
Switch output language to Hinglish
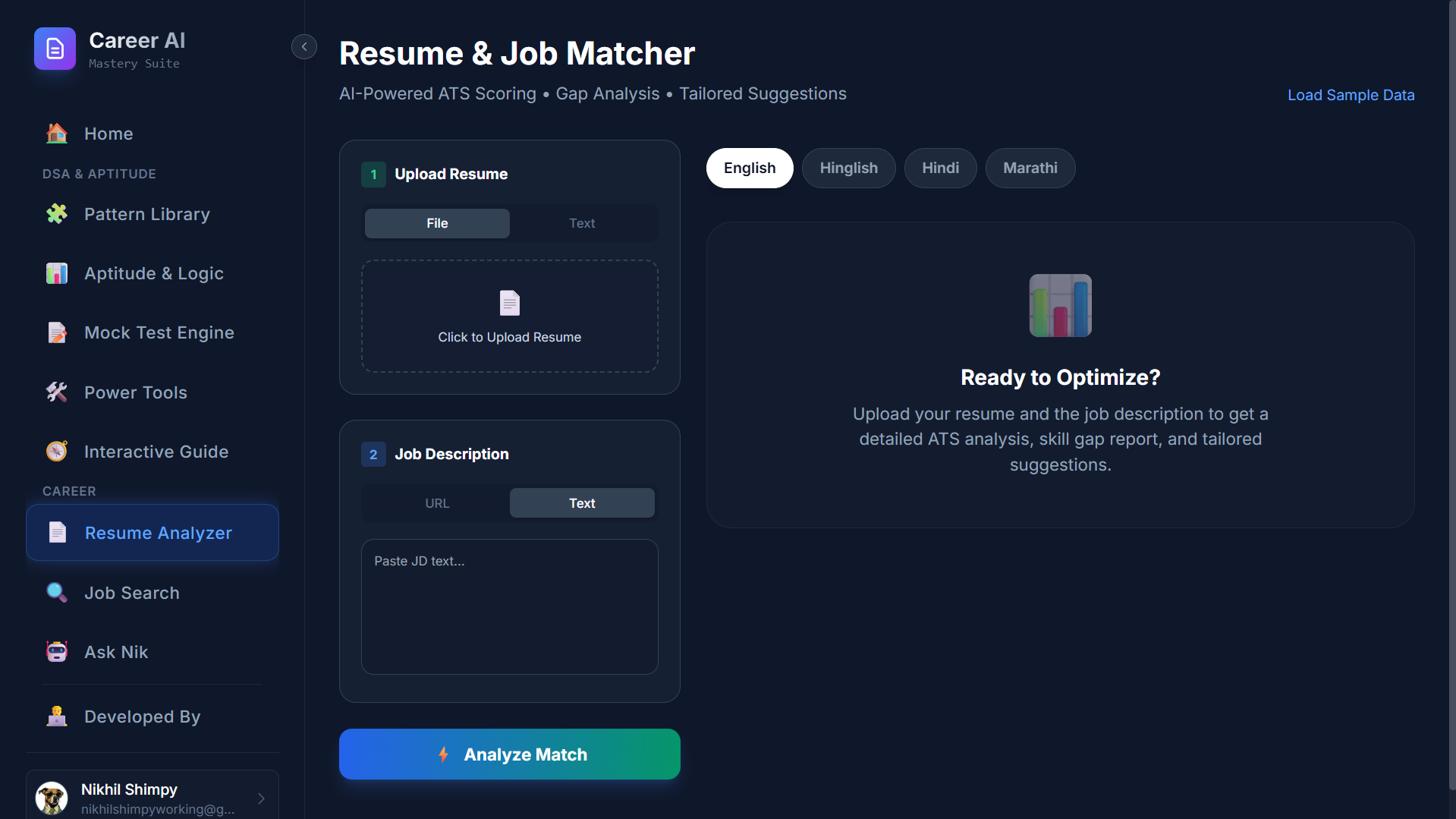[848, 168]
